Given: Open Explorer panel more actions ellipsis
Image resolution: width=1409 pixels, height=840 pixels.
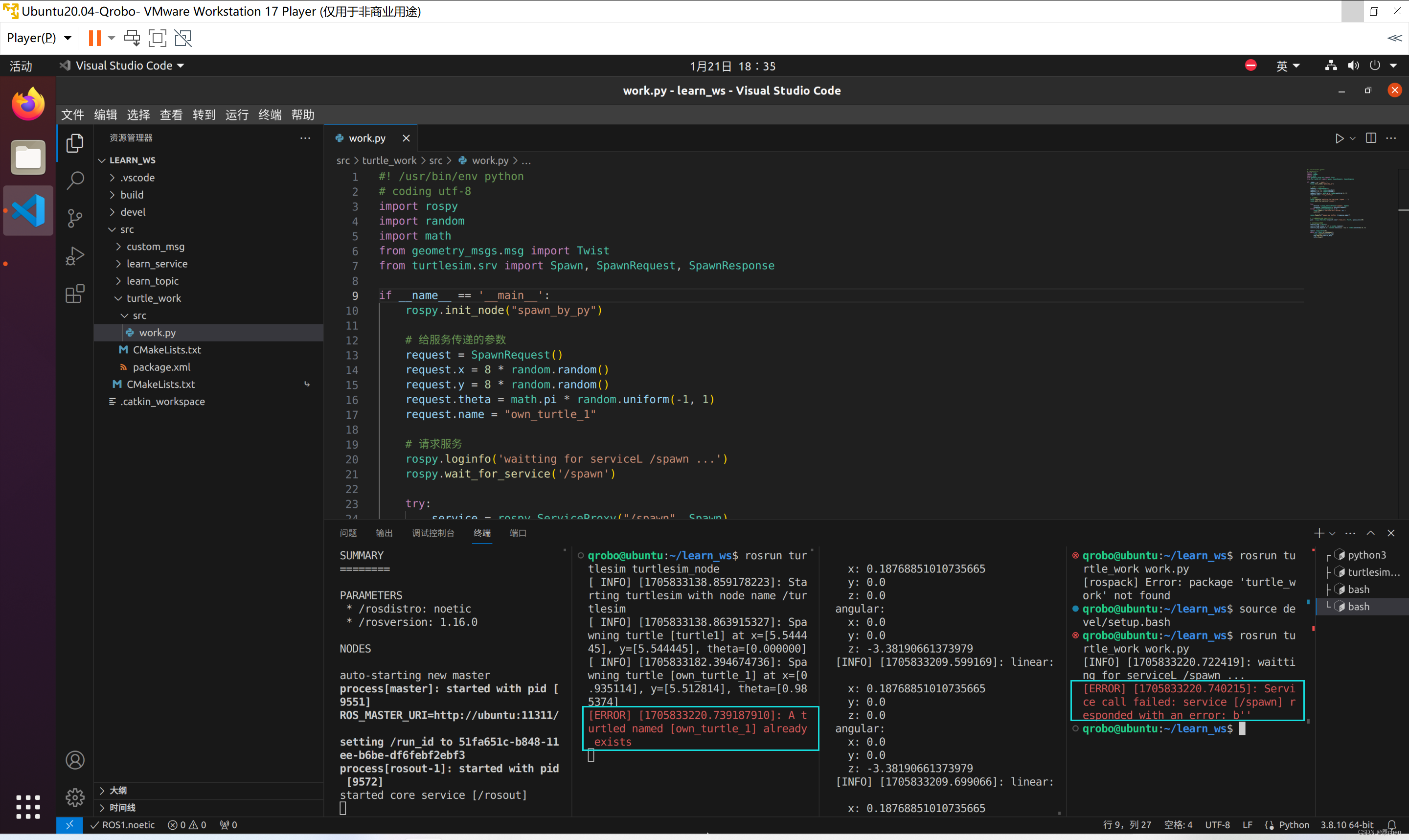Looking at the screenshot, I should [x=305, y=138].
